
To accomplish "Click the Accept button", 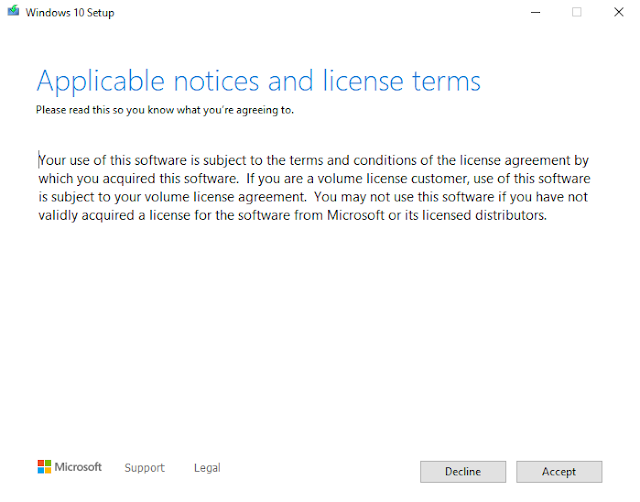I will point(559,472).
